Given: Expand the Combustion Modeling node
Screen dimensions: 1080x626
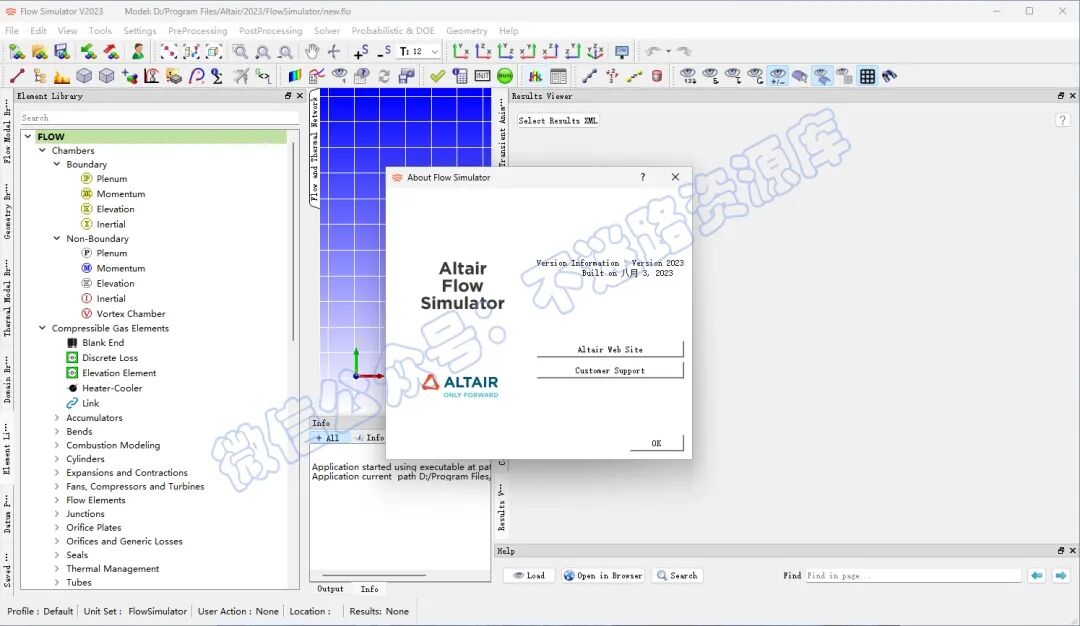Looking at the screenshot, I should (x=57, y=445).
